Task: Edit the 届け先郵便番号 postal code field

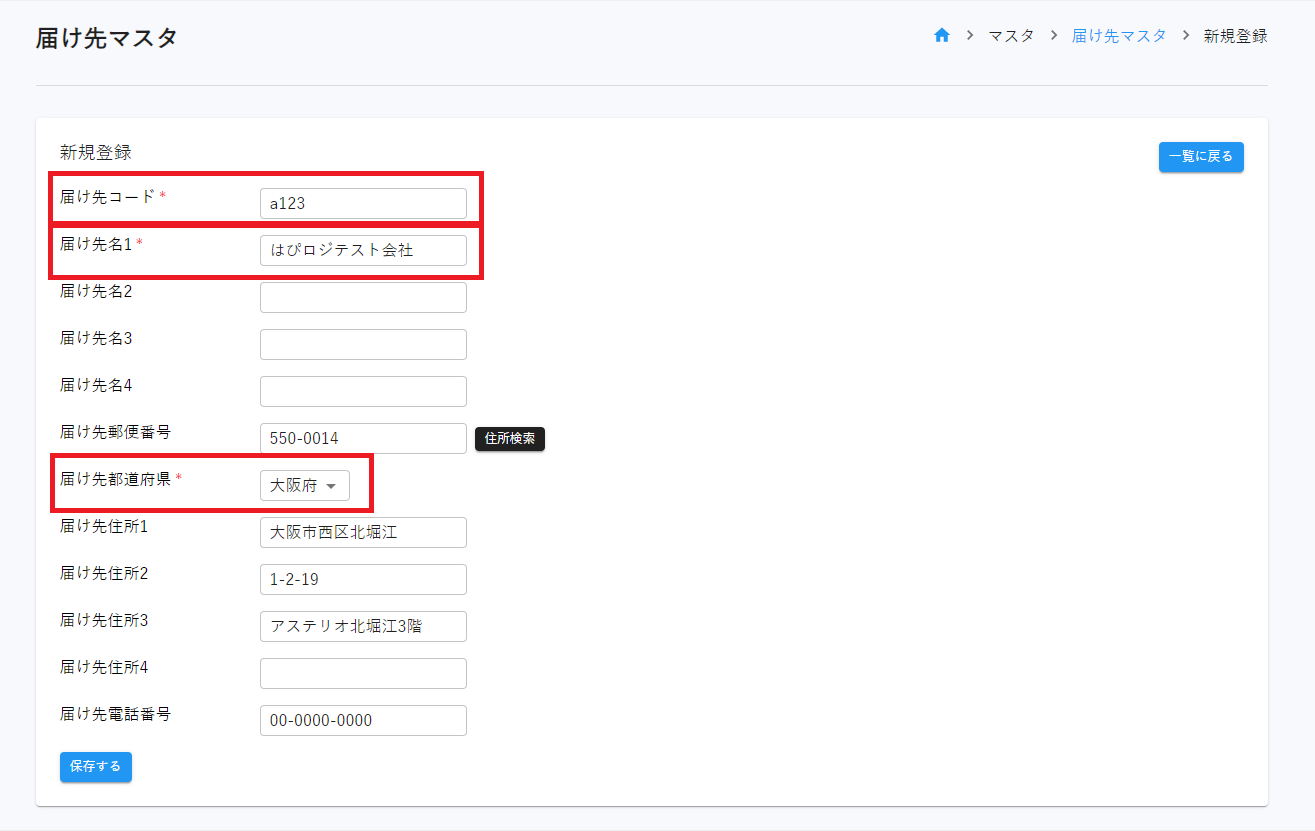Action: (363, 438)
